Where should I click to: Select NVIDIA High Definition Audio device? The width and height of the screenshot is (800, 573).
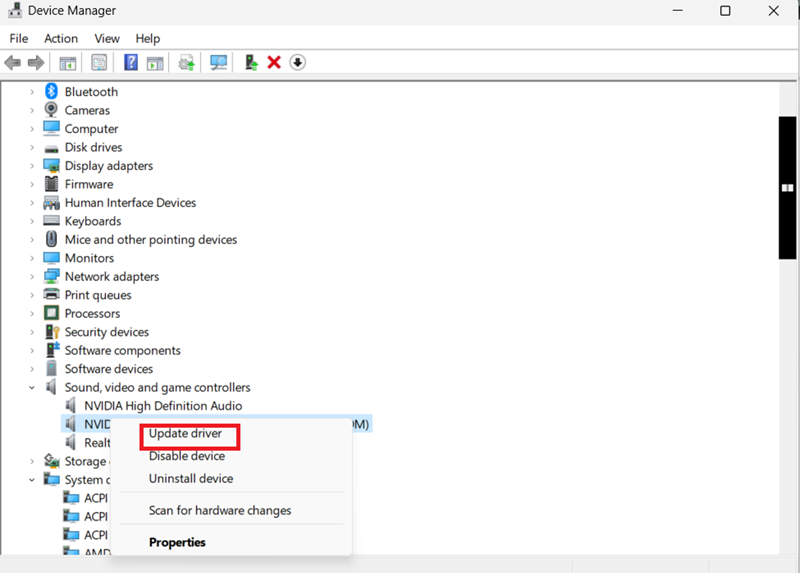(x=163, y=406)
